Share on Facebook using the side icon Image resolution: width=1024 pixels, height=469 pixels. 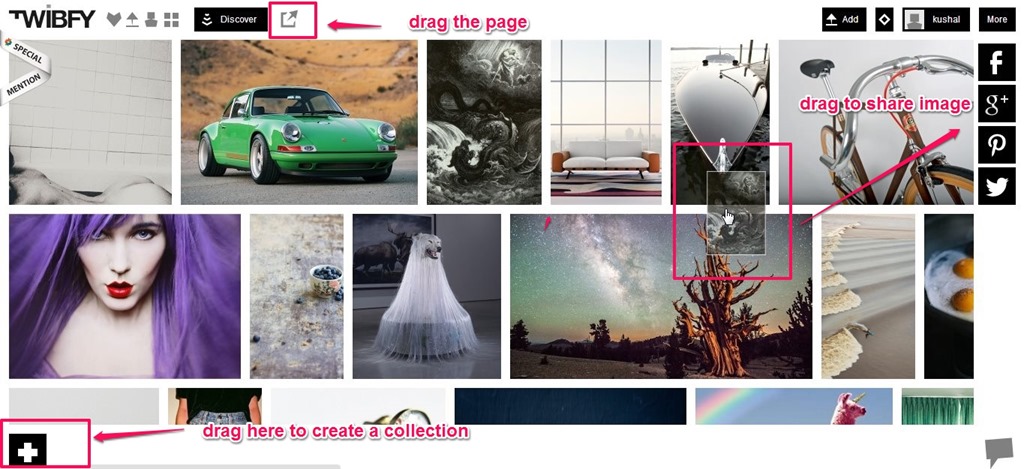pos(997,63)
